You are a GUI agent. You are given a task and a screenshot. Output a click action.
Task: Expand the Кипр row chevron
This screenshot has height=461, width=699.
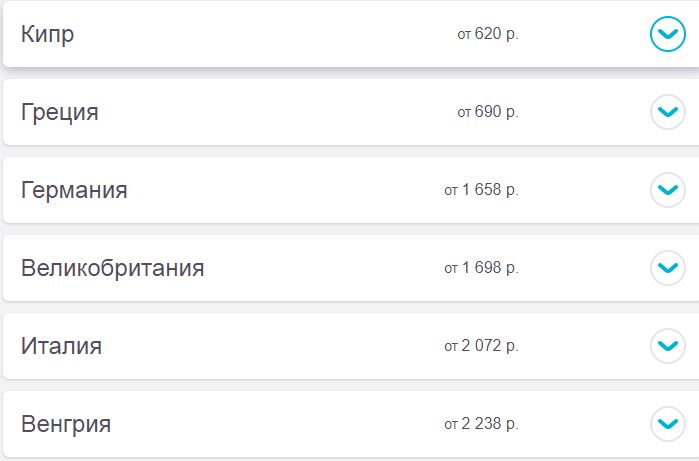(667, 35)
